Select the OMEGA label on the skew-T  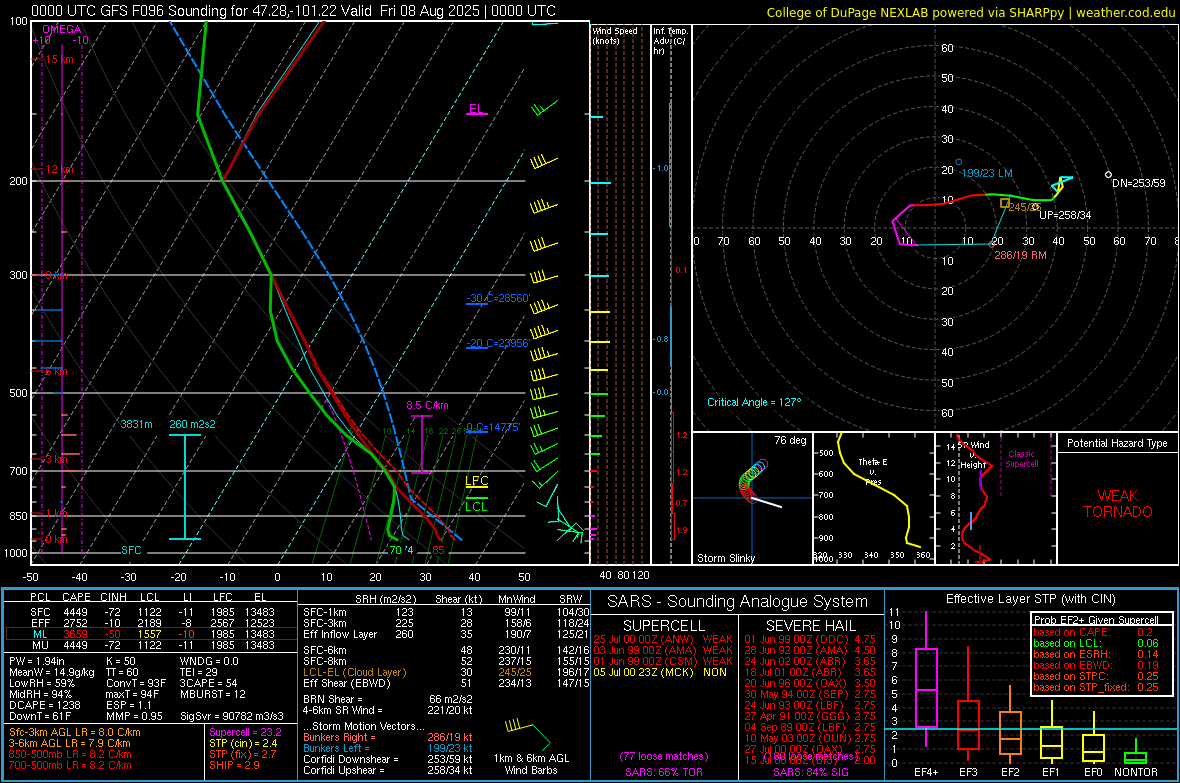[x=61, y=29]
